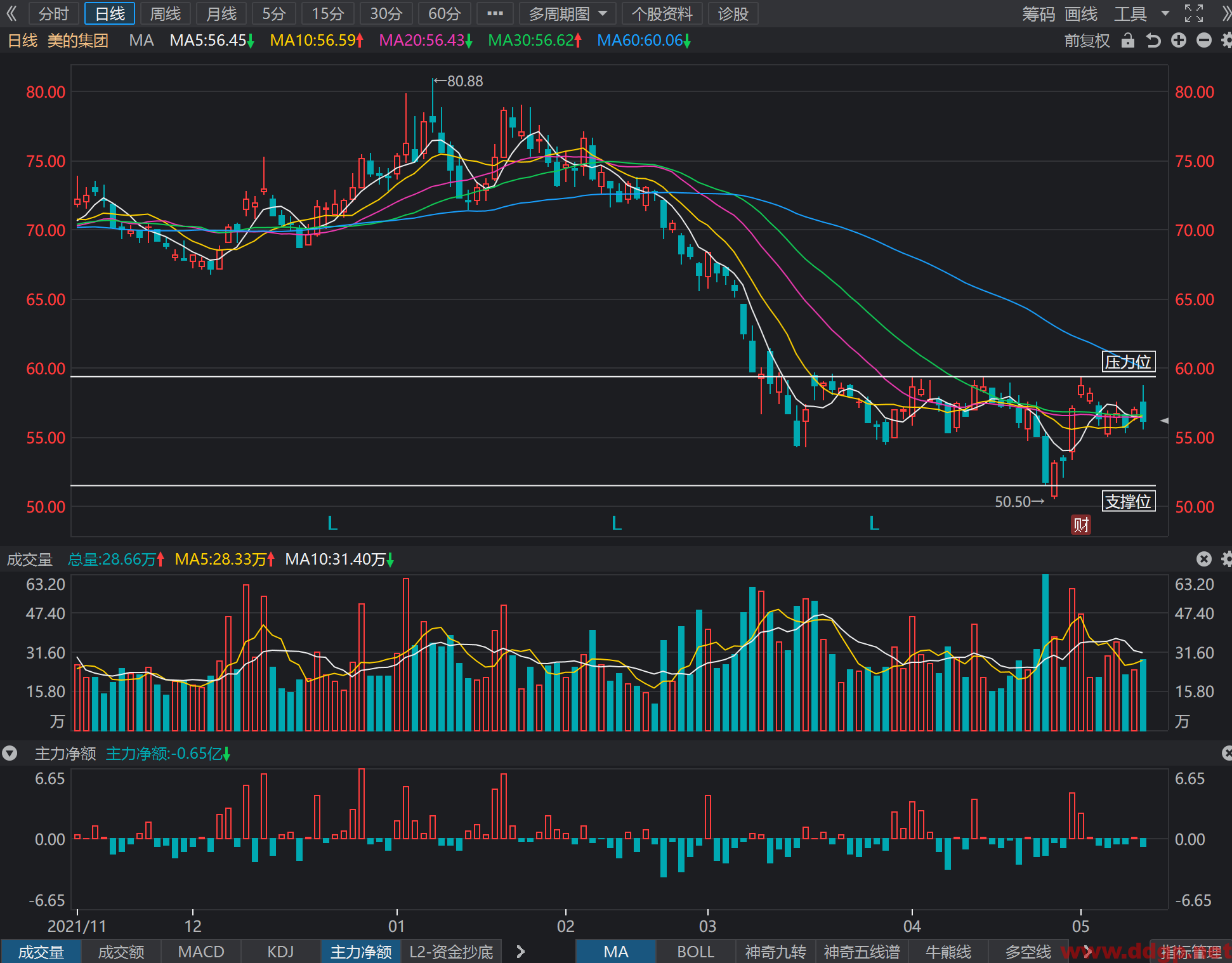The height and width of the screenshot is (963, 1232).
Task: Select 神奇五线谱 overlay tab
Action: pyautogui.click(x=862, y=952)
